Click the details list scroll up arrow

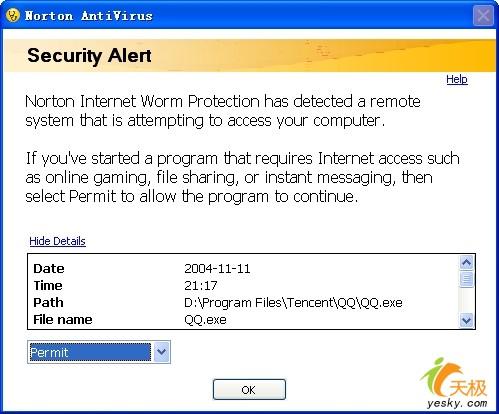(466, 263)
